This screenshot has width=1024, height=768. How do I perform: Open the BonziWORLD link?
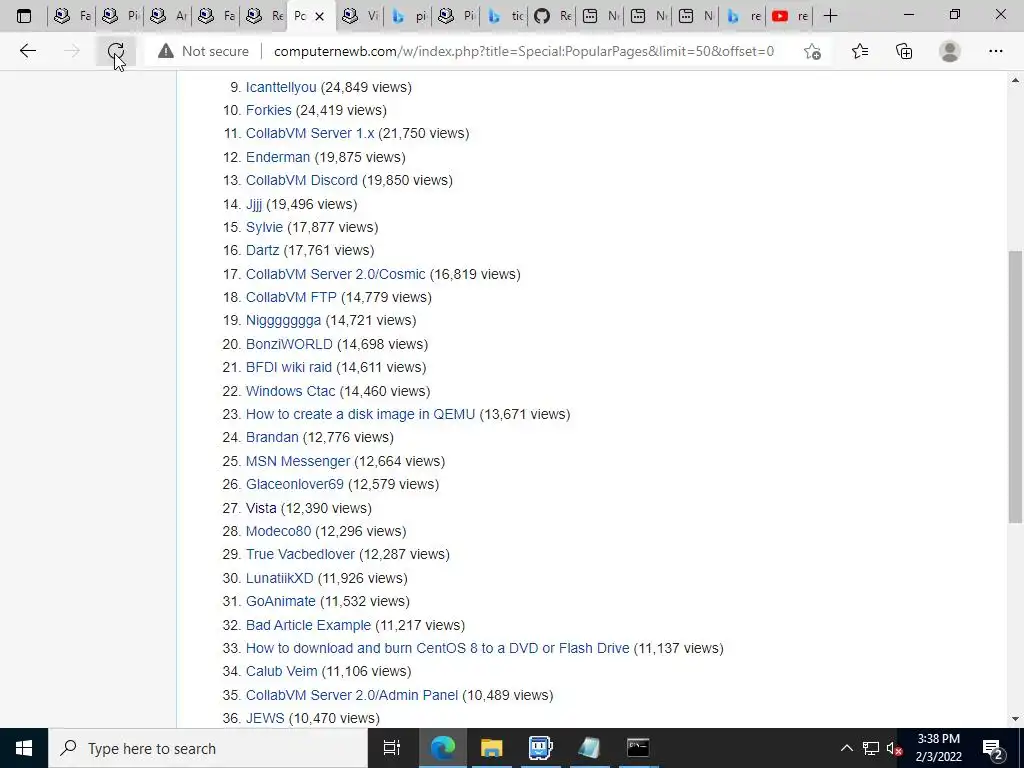point(289,344)
